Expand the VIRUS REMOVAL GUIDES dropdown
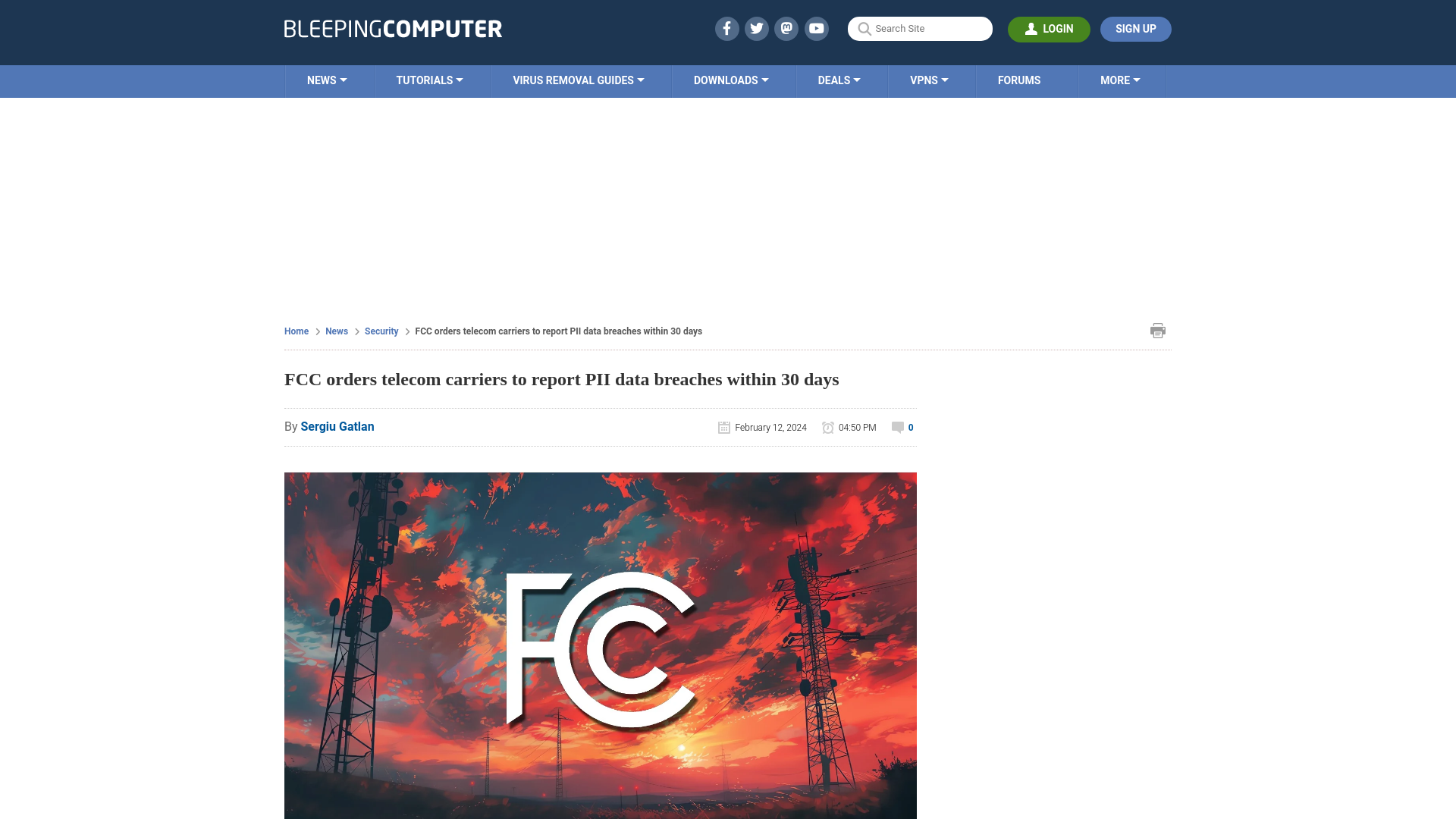 [579, 81]
